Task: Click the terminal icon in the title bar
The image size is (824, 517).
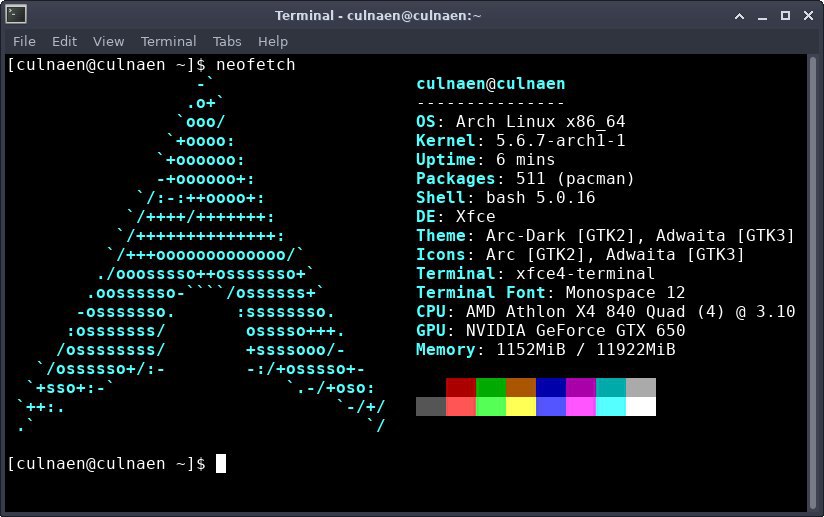Action: [x=15, y=15]
